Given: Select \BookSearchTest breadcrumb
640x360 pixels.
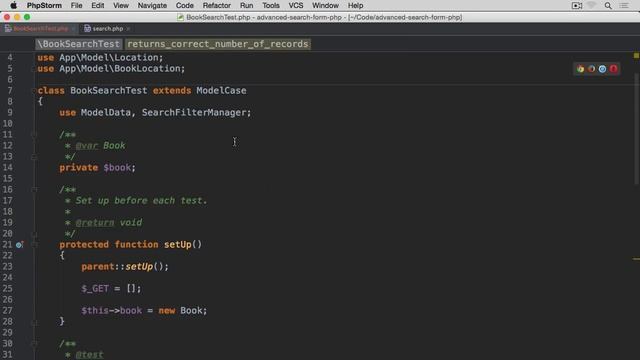Looking at the screenshot, I should [x=79, y=44].
